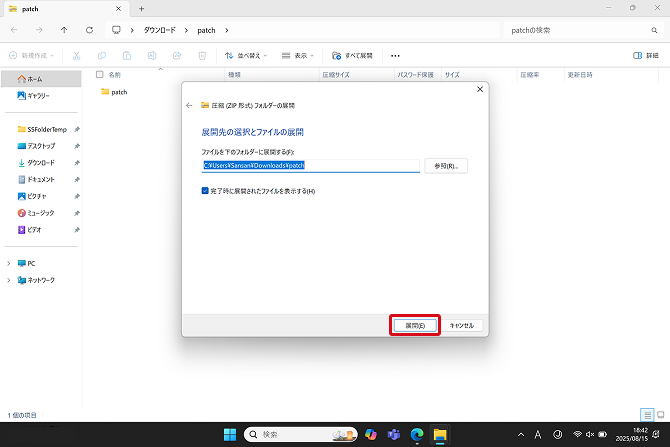
Task: Click the Share icon in toolbar
Action: (x=177, y=56)
